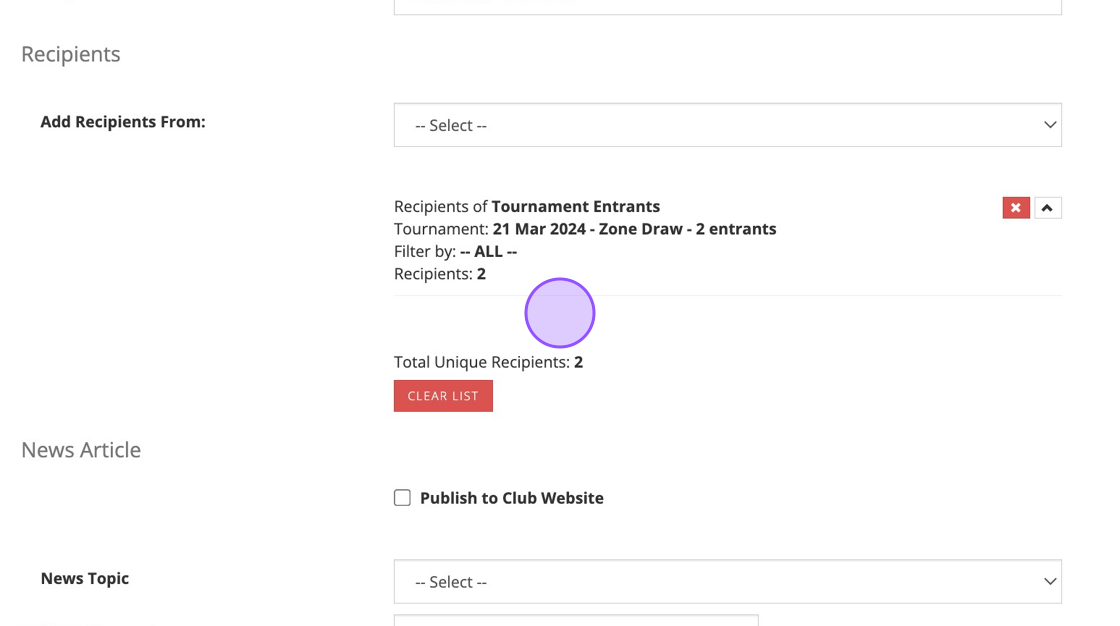Click the Publish to Club Website label

click(x=511, y=498)
